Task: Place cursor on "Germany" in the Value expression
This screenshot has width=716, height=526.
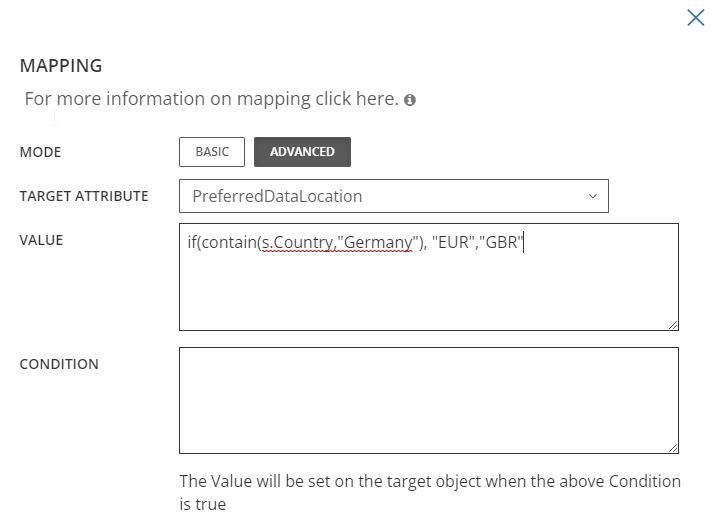Action: point(377,243)
